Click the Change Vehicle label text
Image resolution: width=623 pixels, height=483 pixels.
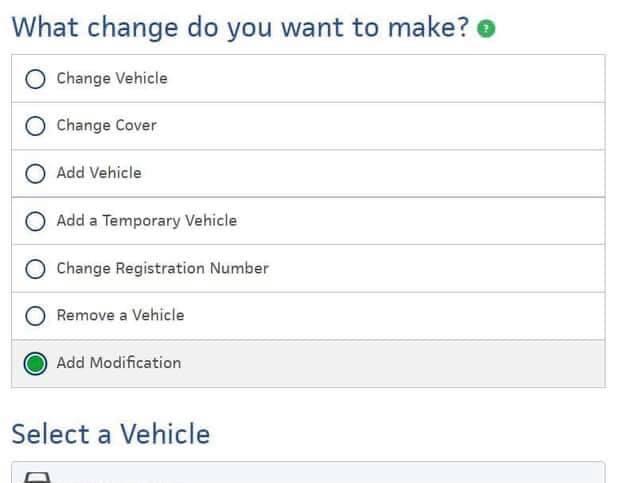click(111, 78)
